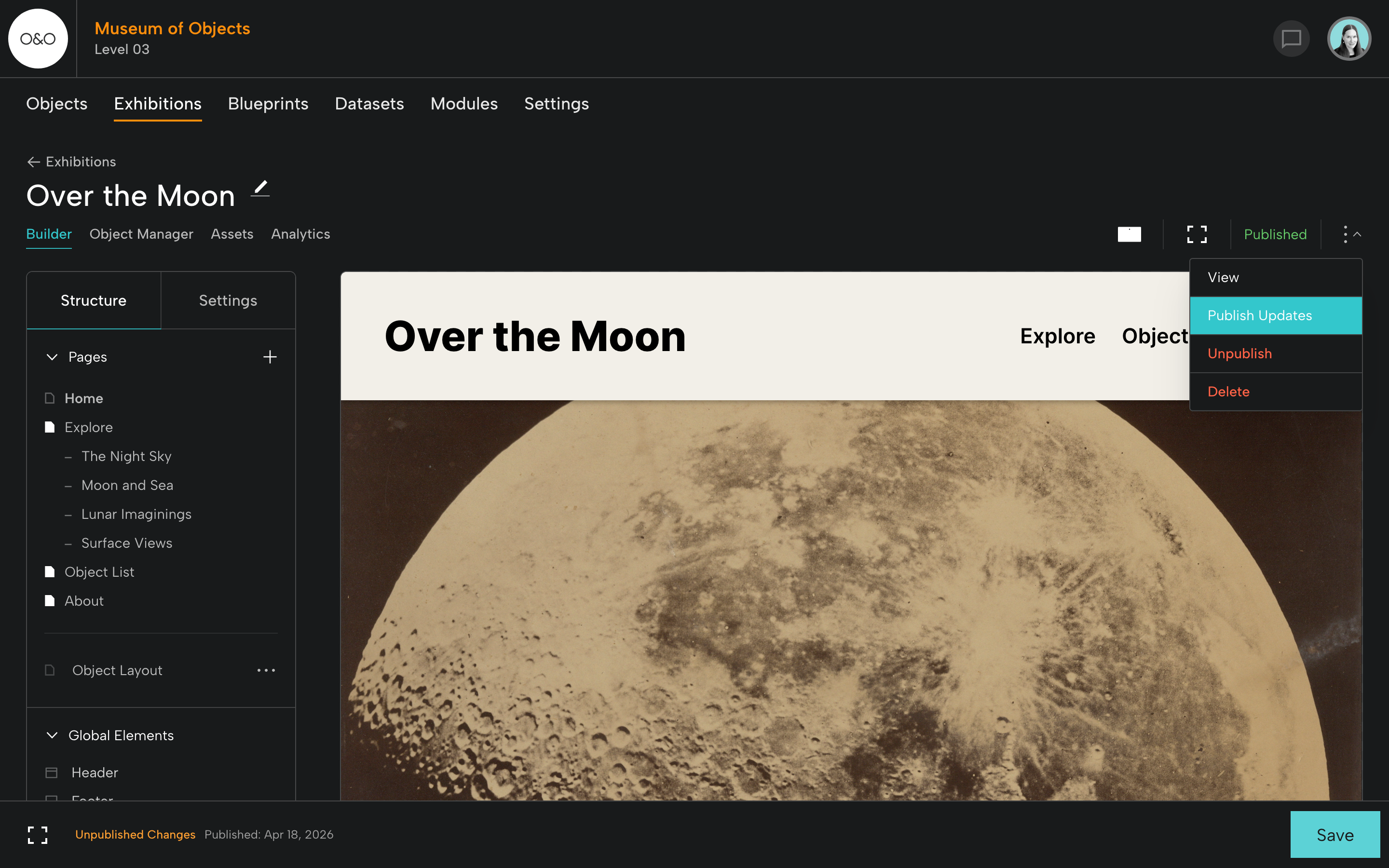Click the About page file icon
The width and height of the screenshot is (1389, 868).
tap(50, 600)
